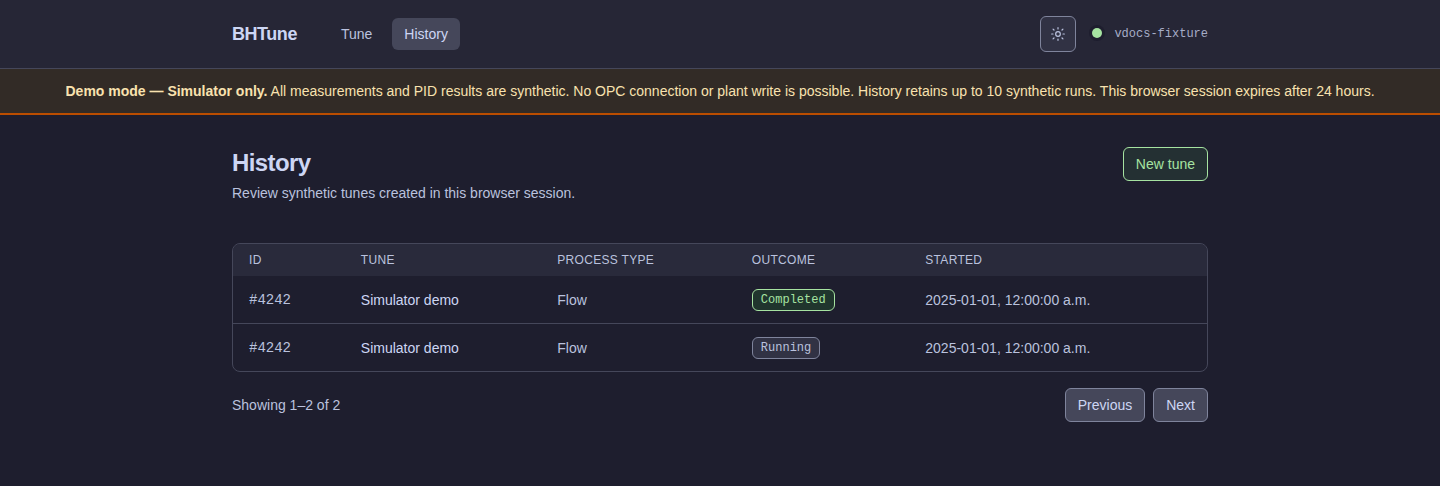Click the Completed outcome badge
Viewport: 1440px width, 486px height.
click(x=793, y=299)
